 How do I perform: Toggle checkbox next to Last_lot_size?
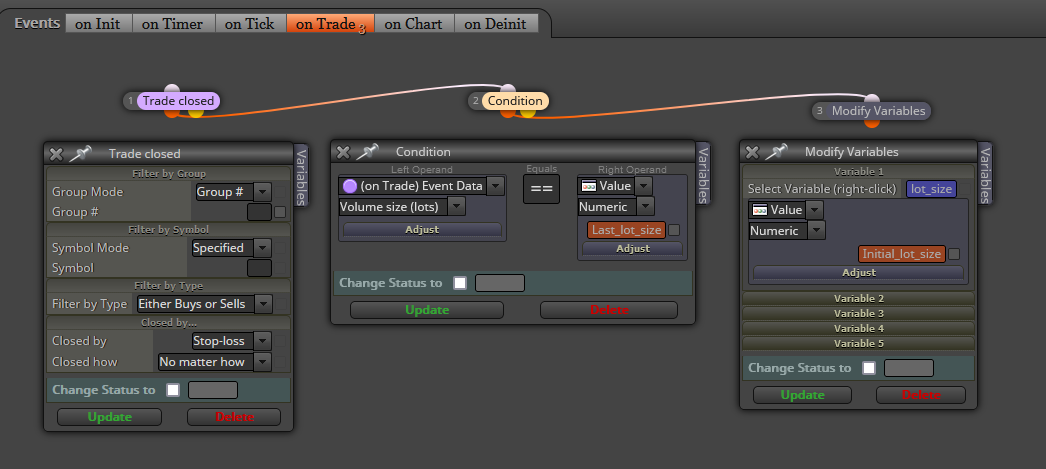674,230
